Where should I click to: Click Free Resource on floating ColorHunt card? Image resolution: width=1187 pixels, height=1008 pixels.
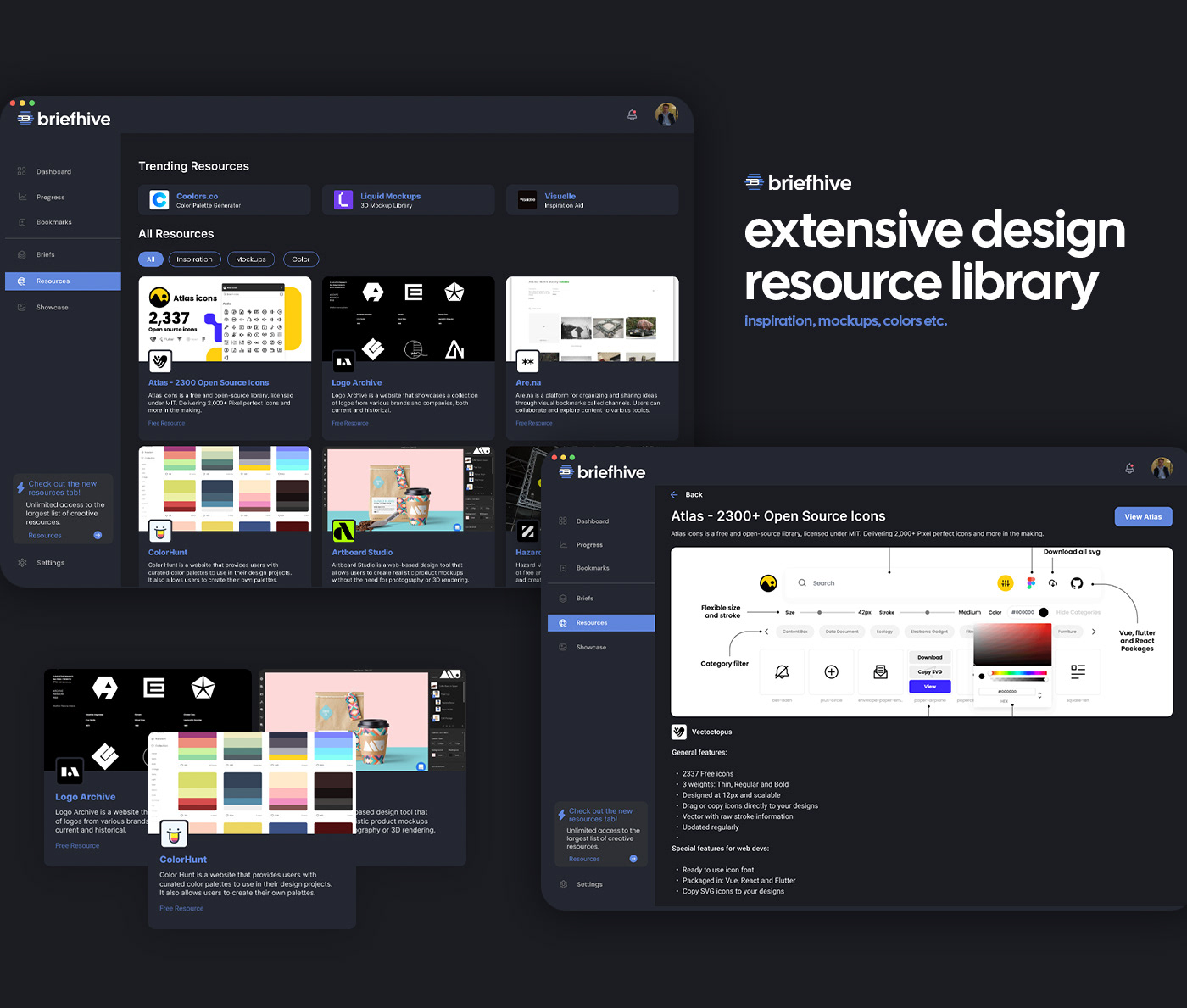181,908
